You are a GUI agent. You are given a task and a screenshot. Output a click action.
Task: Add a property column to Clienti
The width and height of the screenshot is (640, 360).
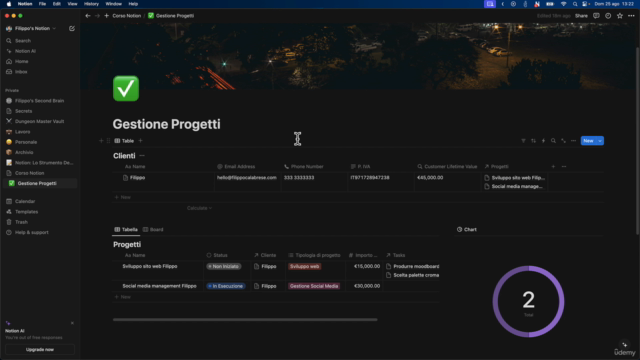553,167
